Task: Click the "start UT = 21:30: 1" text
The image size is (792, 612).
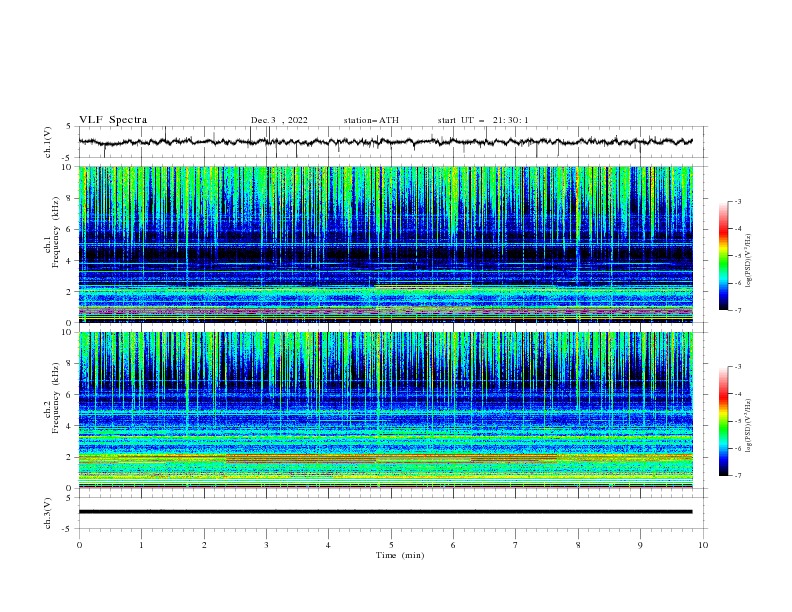Action: point(483,120)
